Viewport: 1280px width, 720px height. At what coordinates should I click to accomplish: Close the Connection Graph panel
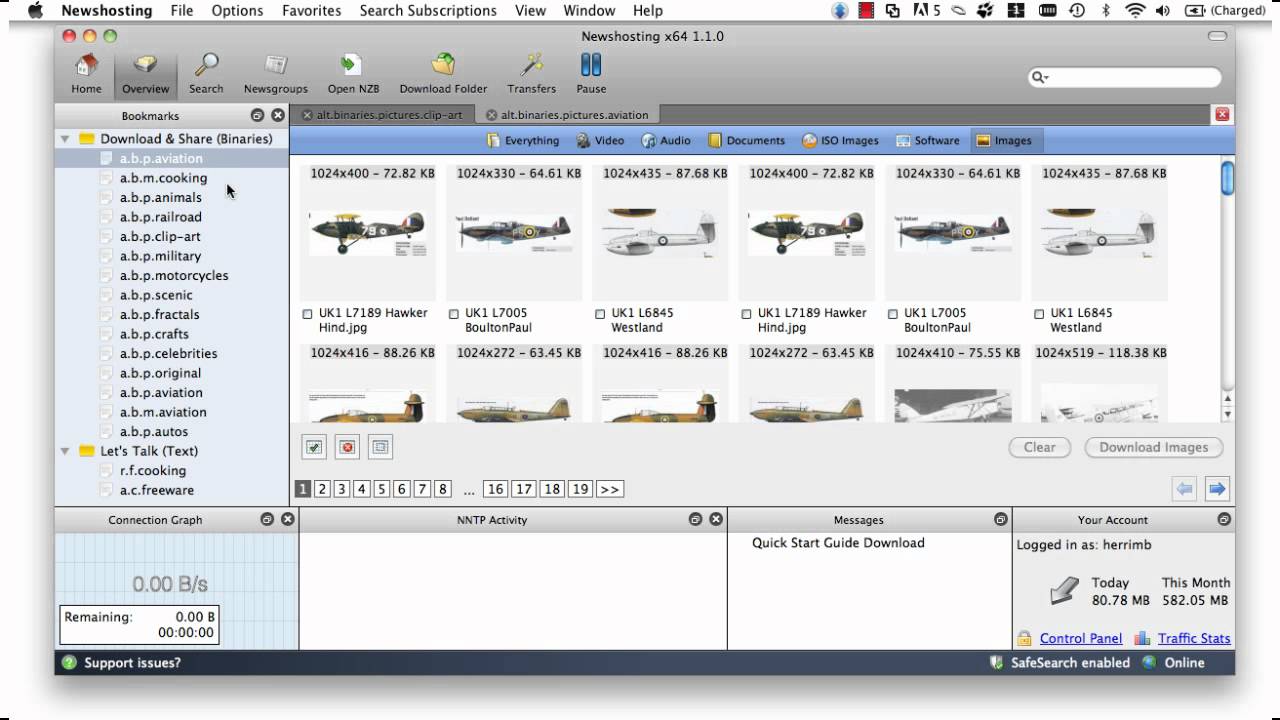[287, 519]
